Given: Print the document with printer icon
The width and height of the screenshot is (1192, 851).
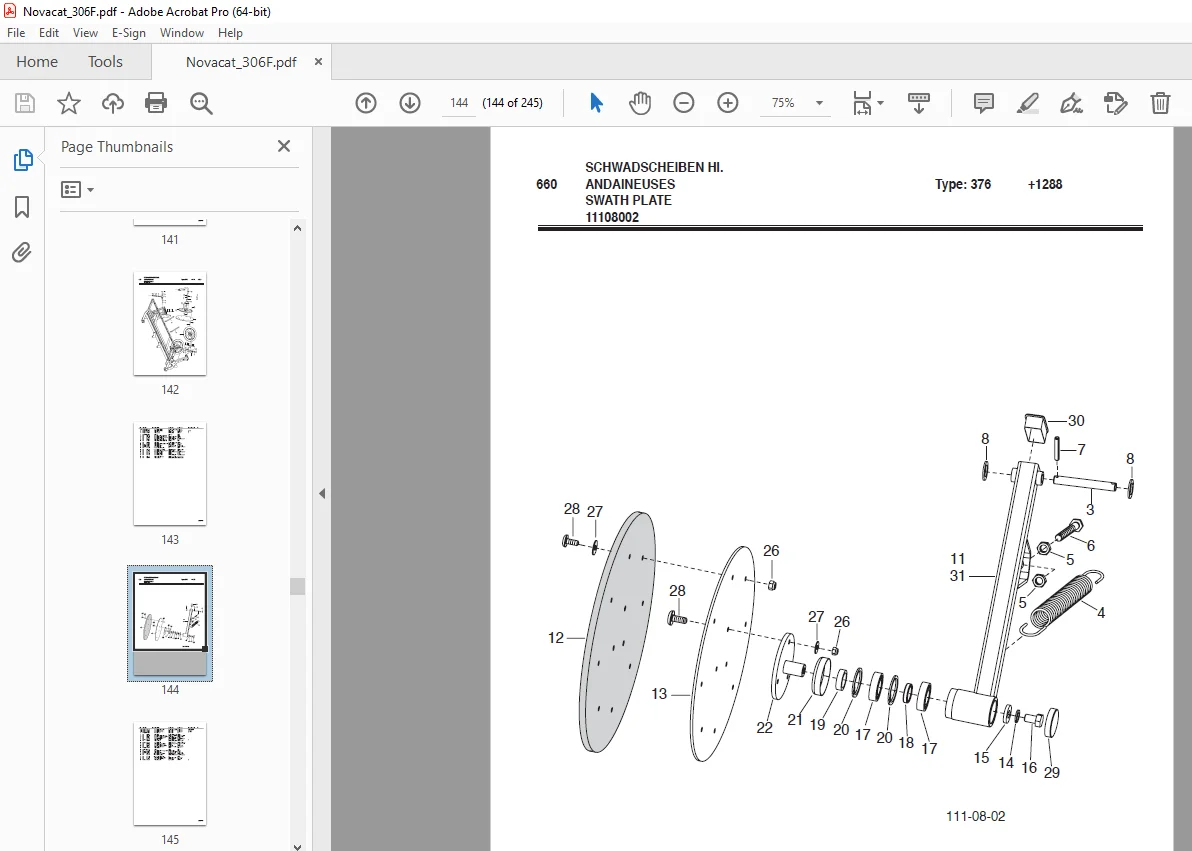Looking at the screenshot, I should point(156,103).
